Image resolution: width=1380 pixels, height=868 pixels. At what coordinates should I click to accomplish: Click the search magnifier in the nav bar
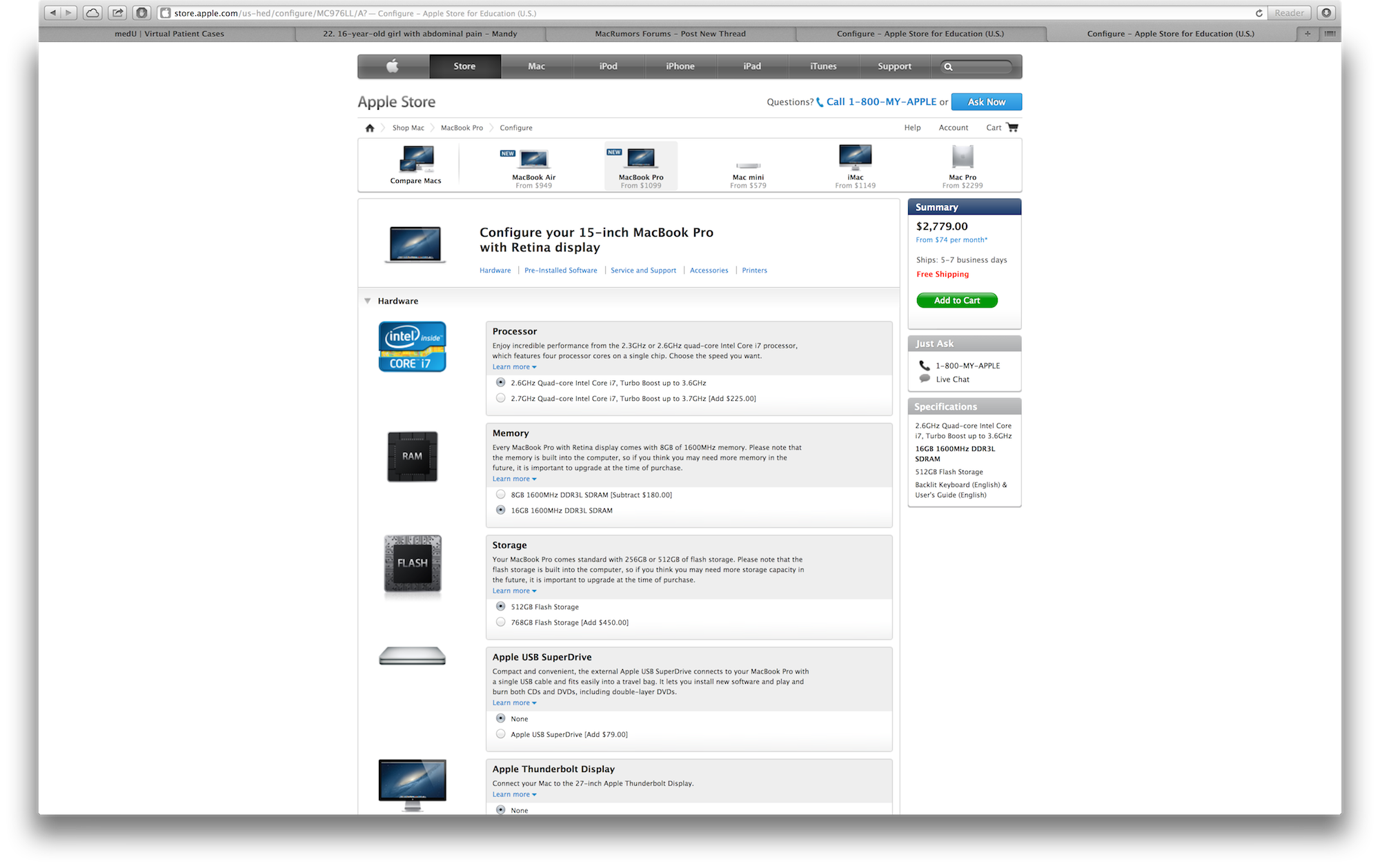point(948,67)
